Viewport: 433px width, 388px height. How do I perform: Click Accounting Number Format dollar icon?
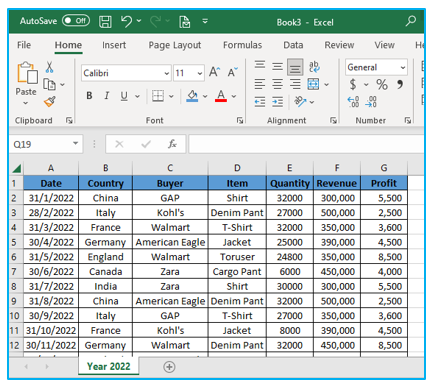point(353,84)
